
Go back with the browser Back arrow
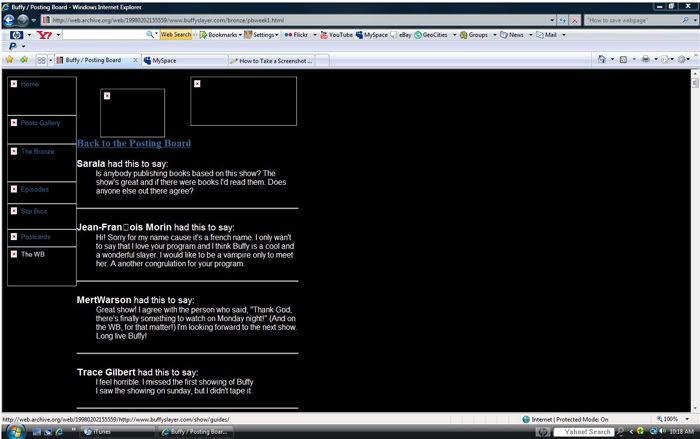tap(9, 20)
